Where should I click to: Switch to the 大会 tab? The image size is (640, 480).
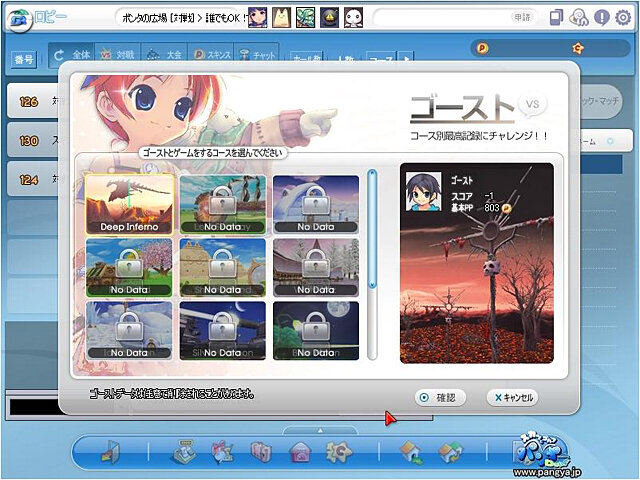pyautogui.click(x=164, y=54)
